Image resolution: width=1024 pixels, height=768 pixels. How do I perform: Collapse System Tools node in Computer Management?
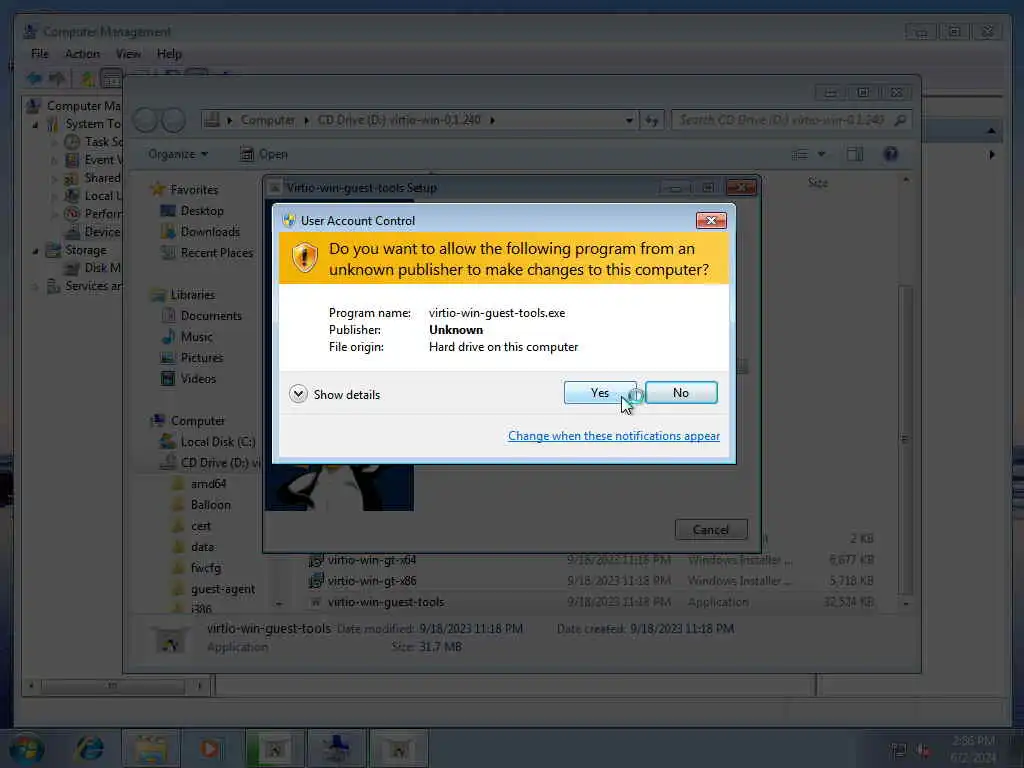(35, 124)
